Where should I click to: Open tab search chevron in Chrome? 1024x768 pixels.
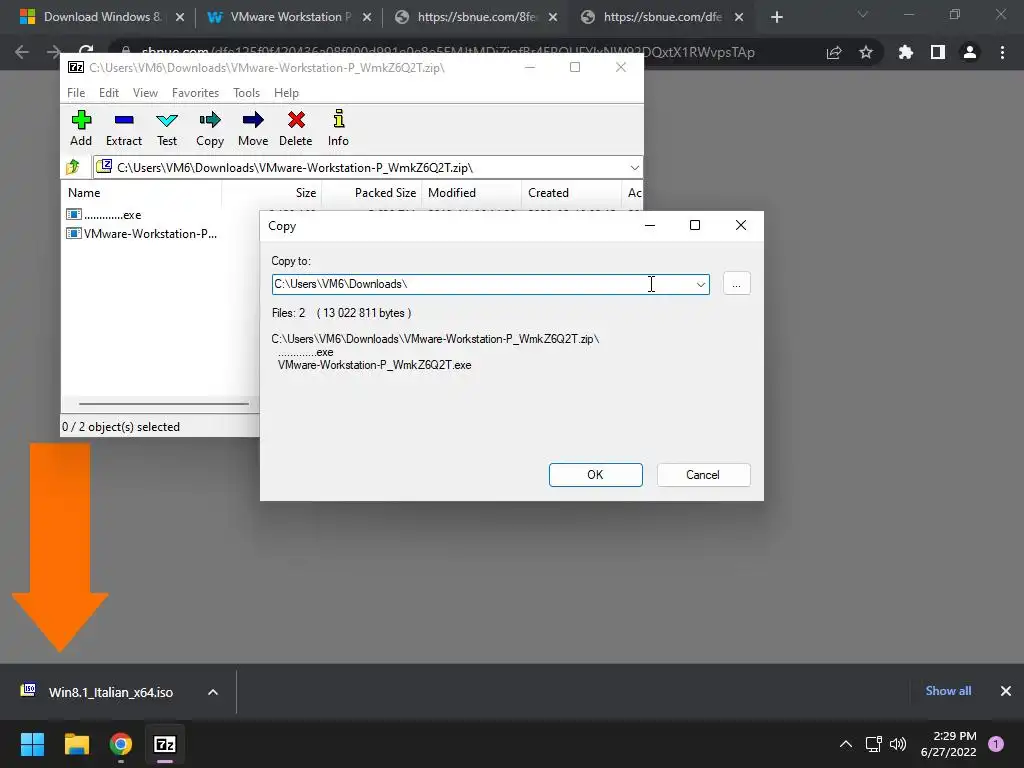point(862,14)
